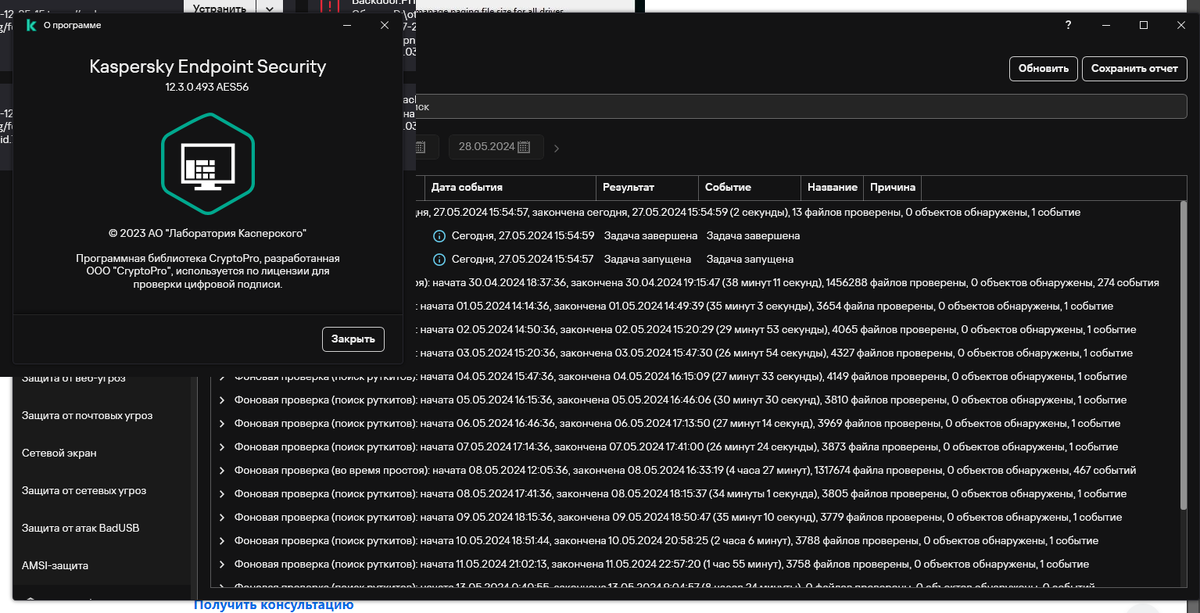Expand the background scan row started 09.05.2024 18:15:36
Image resolution: width=1200 pixels, height=613 pixels.
pyautogui.click(x=222, y=518)
